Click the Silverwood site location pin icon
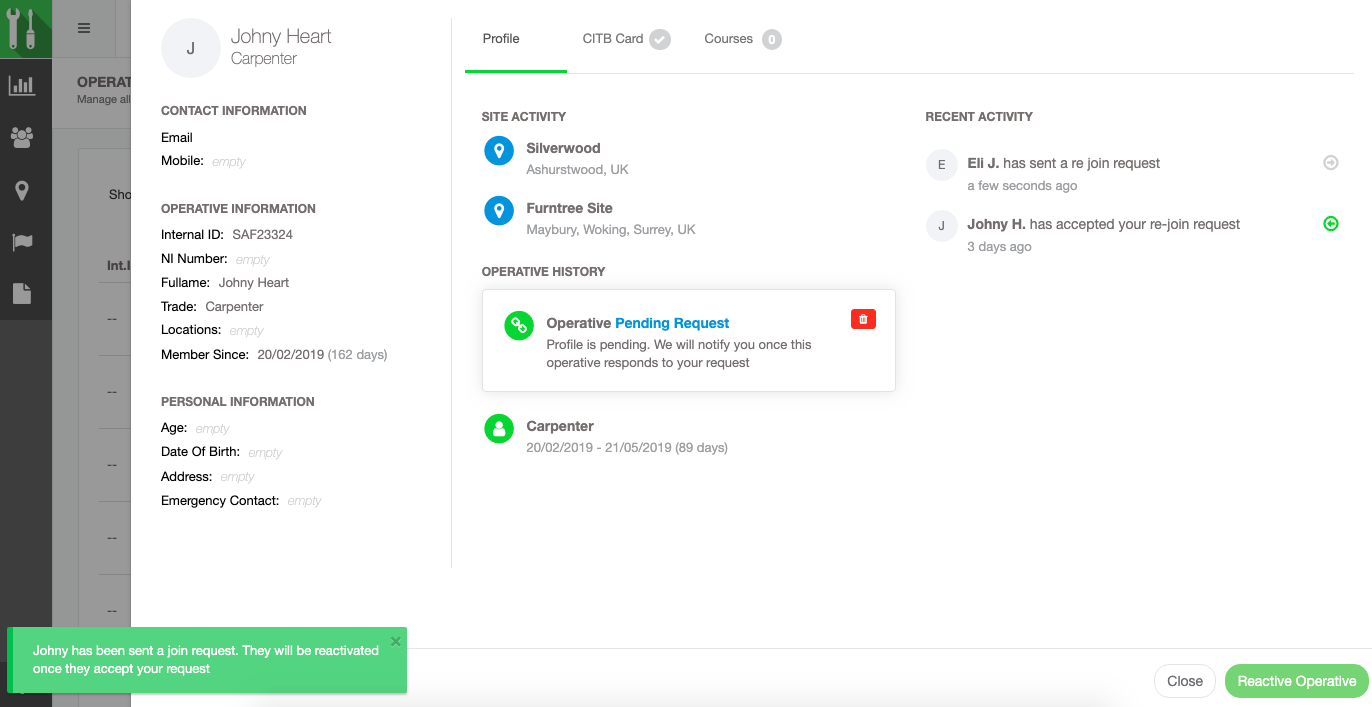Screen dimensions: 1372x707 tap(498, 151)
